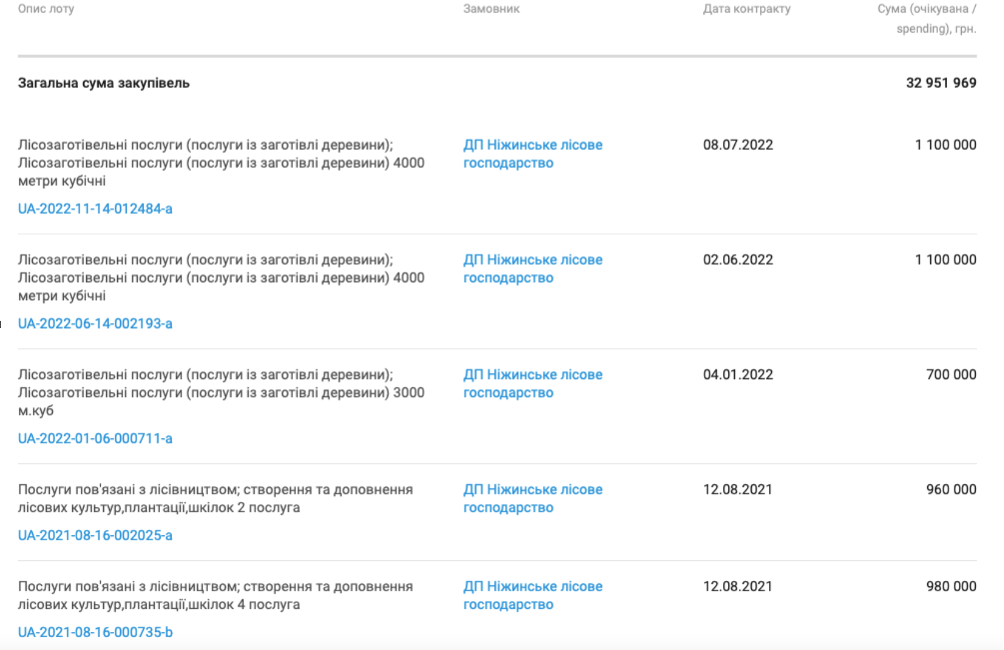
Task: Open customer link in the 960 000 sum row
Action: click(532, 499)
